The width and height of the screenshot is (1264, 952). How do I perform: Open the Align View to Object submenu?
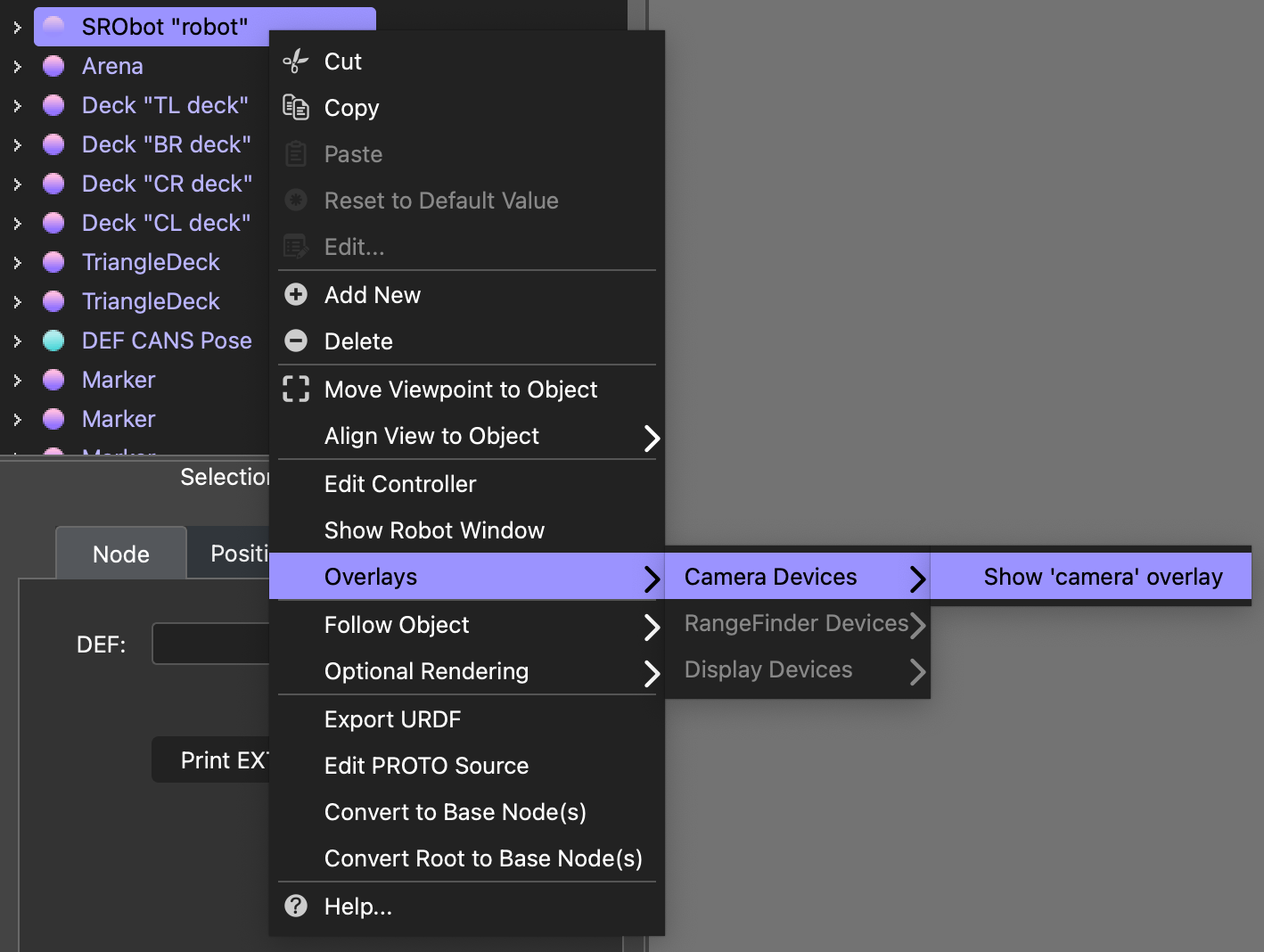pyautogui.click(x=431, y=436)
